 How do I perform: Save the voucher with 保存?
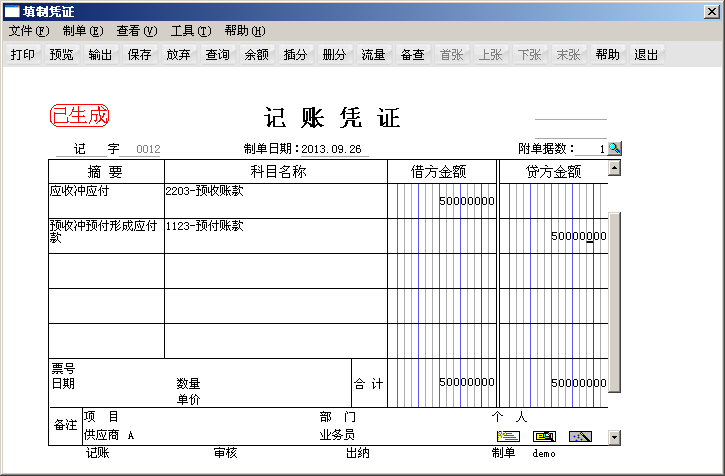[139, 55]
